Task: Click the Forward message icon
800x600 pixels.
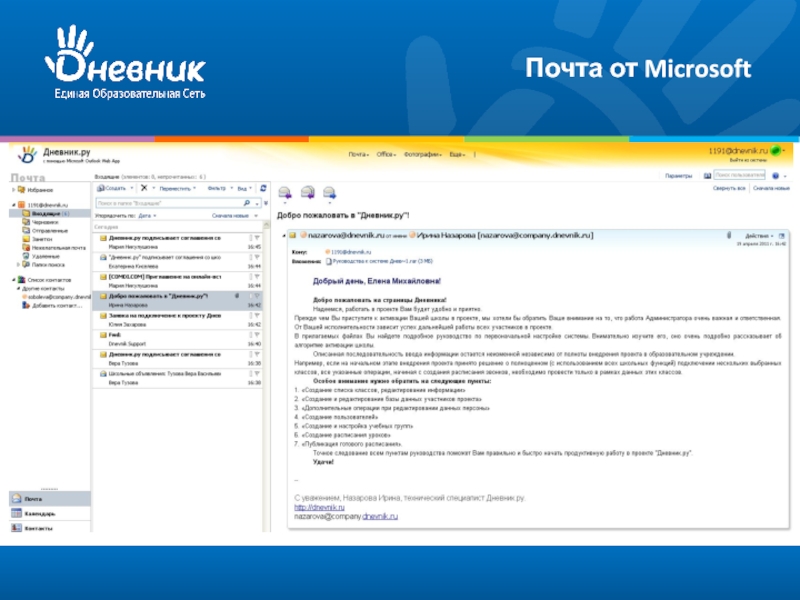Action: point(330,193)
